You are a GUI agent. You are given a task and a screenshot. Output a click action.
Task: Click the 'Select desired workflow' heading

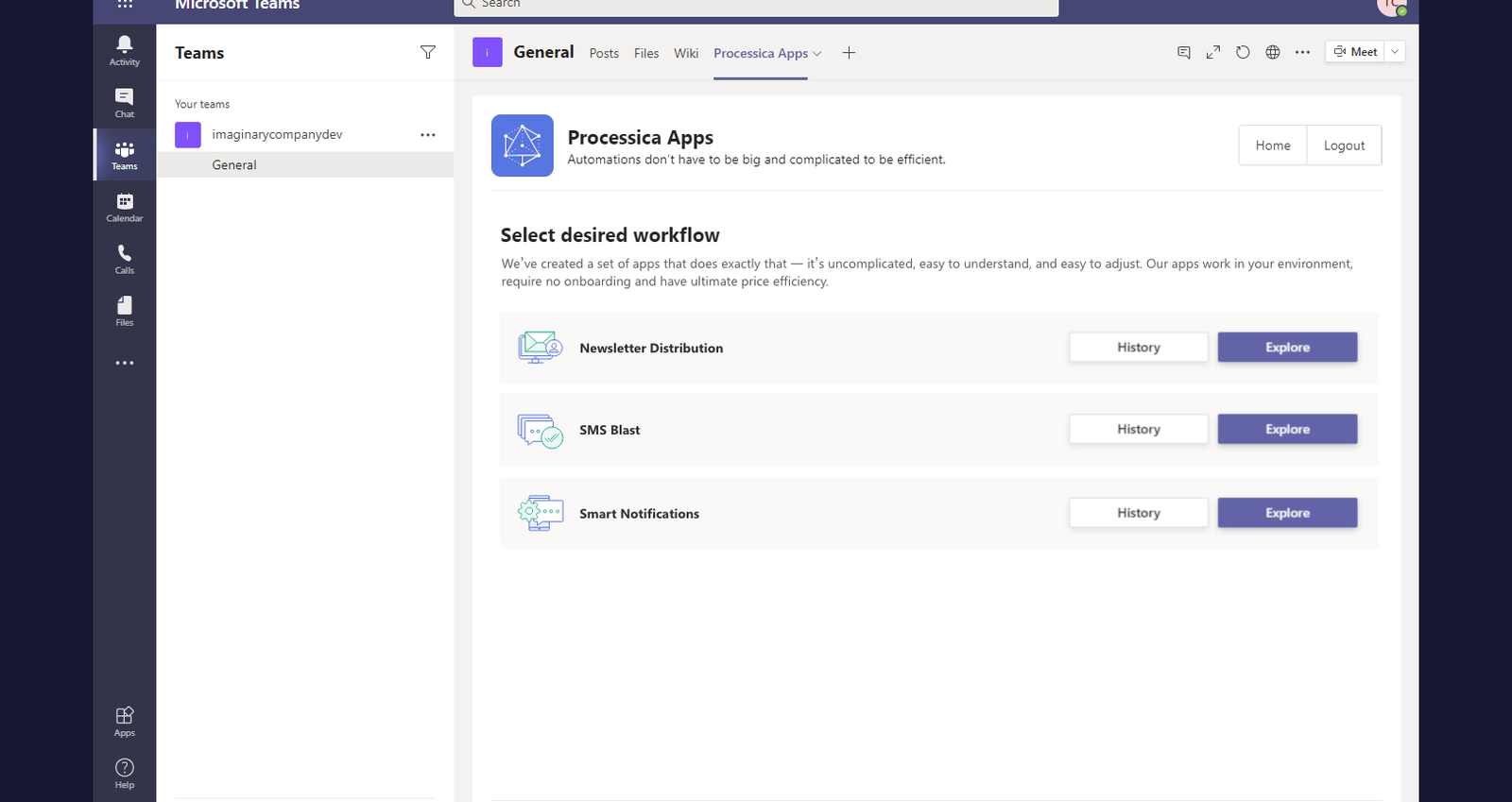pos(610,235)
